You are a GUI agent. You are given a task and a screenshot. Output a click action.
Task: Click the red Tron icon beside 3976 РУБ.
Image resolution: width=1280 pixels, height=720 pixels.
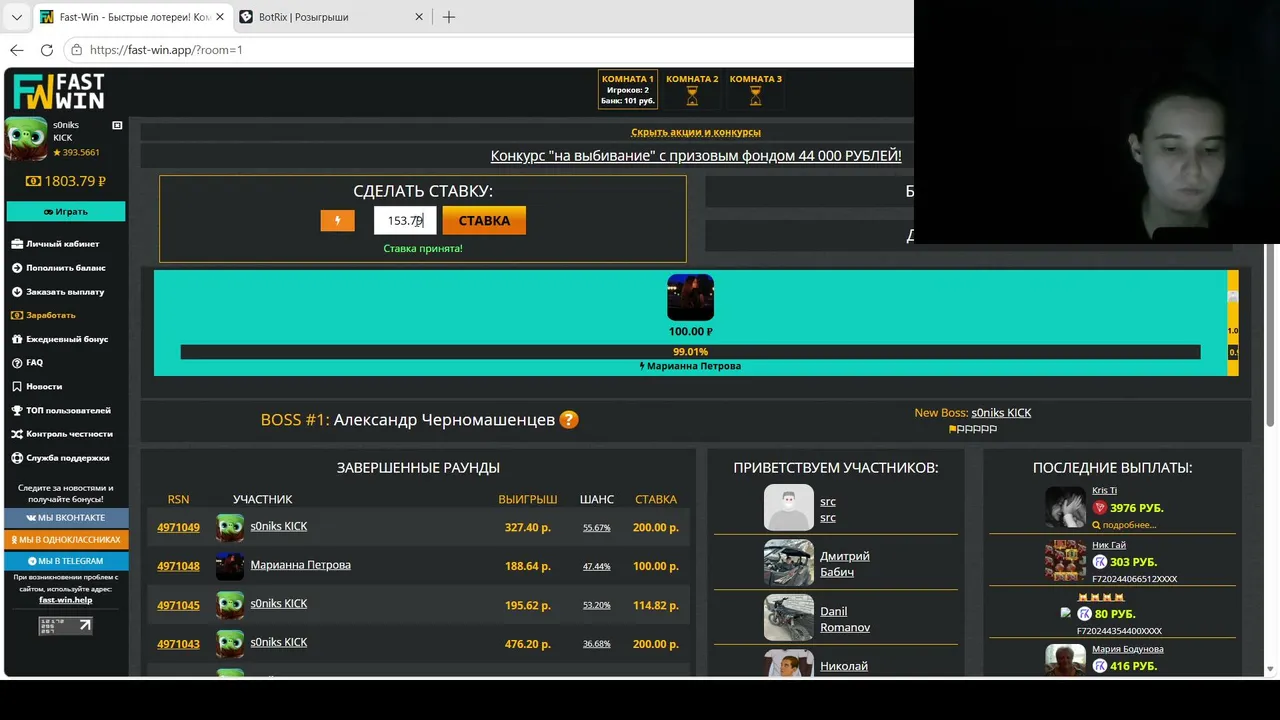tap(1099, 508)
